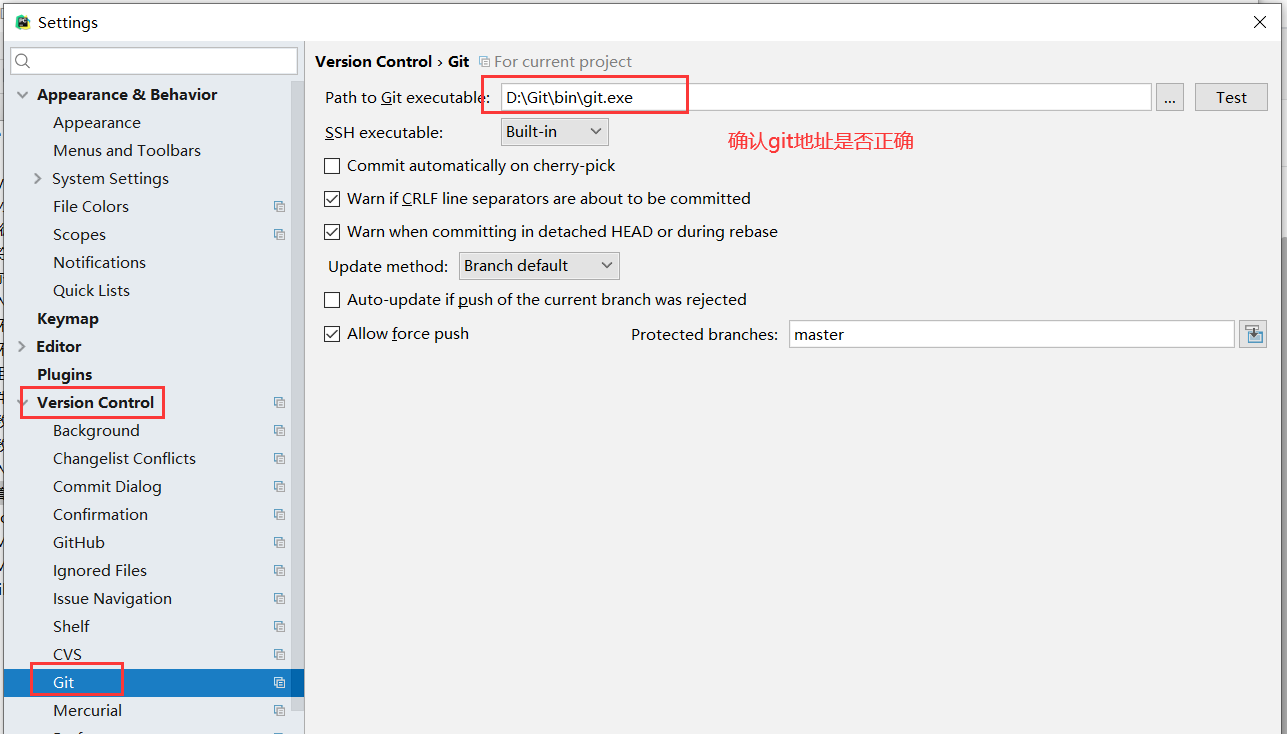Click the project-level icon beside Git row
1287x734 pixels.
pos(279,683)
